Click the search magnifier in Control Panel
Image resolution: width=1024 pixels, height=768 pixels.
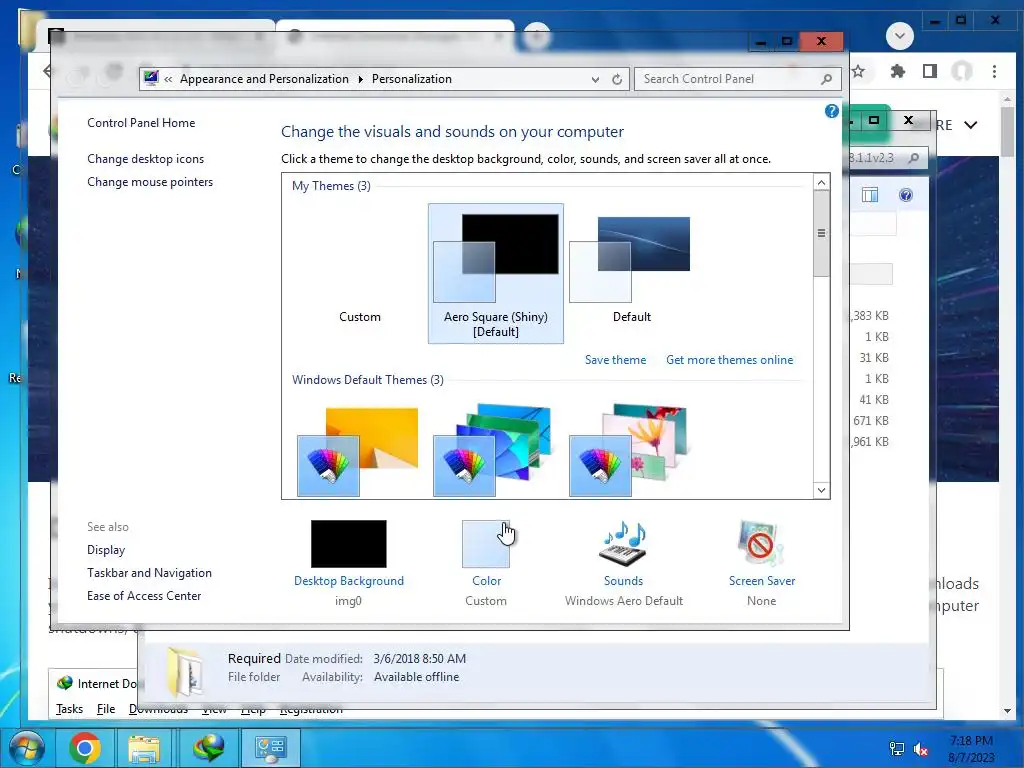(x=826, y=79)
